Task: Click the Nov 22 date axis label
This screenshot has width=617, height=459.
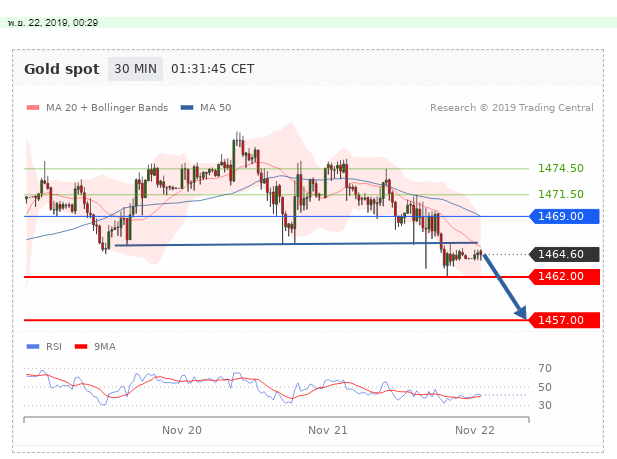Action: tap(475, 430)
